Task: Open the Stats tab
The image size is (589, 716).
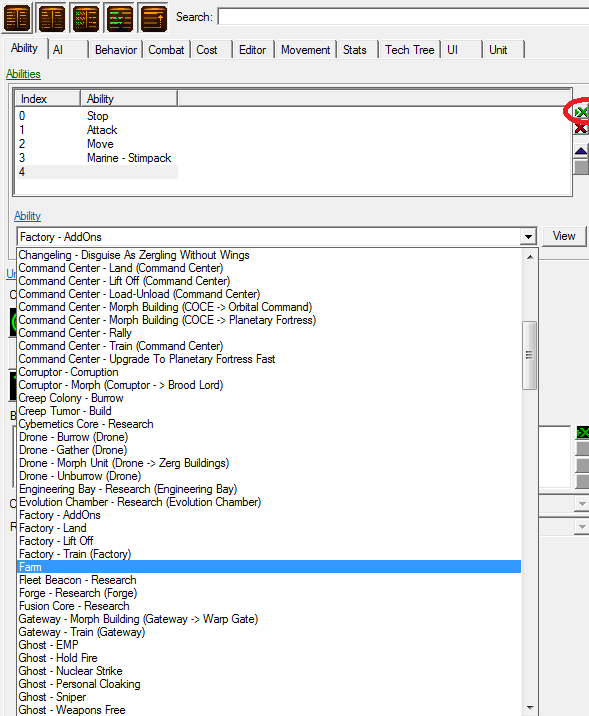Action: (357, 50)
